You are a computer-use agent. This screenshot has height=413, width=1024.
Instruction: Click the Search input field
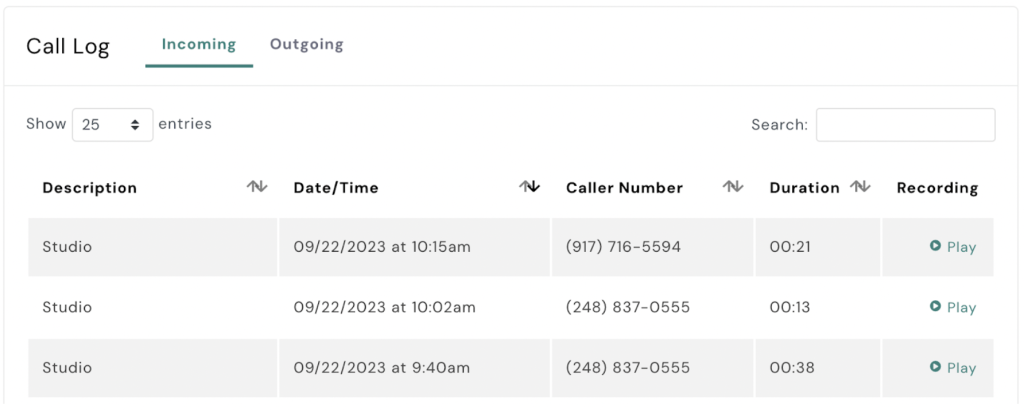[x=905, y=125]
